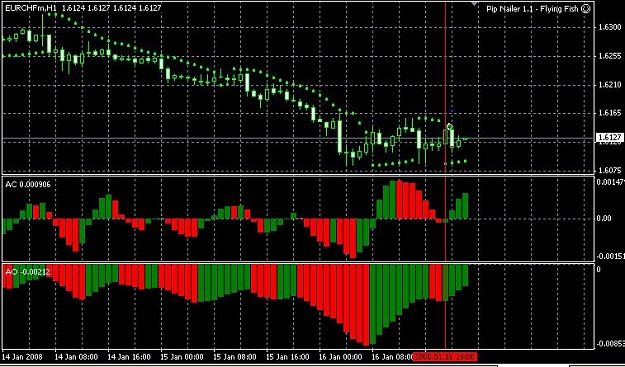
Task: Click the 1.6300 price scale label
Action: tap(610, 27)
